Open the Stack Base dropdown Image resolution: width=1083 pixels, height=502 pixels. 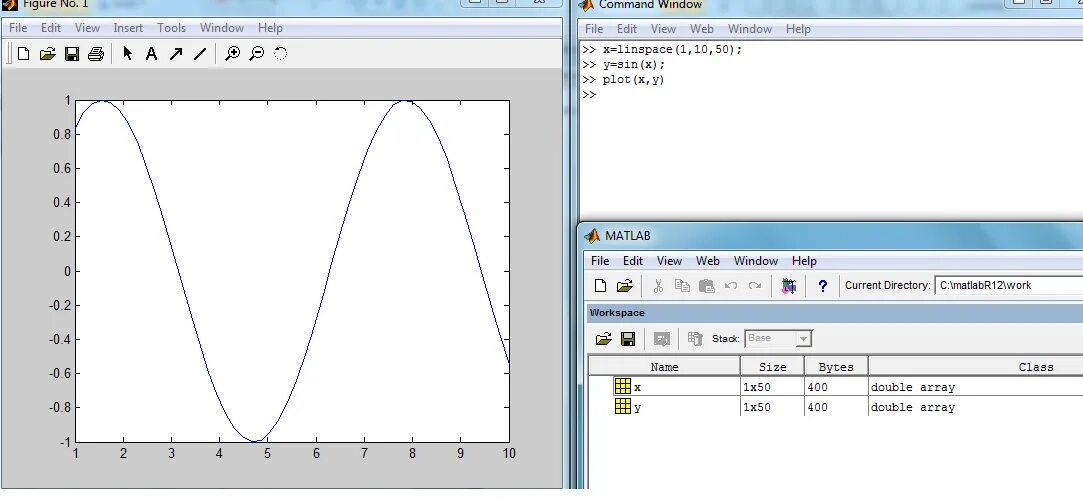pos(778,338)
